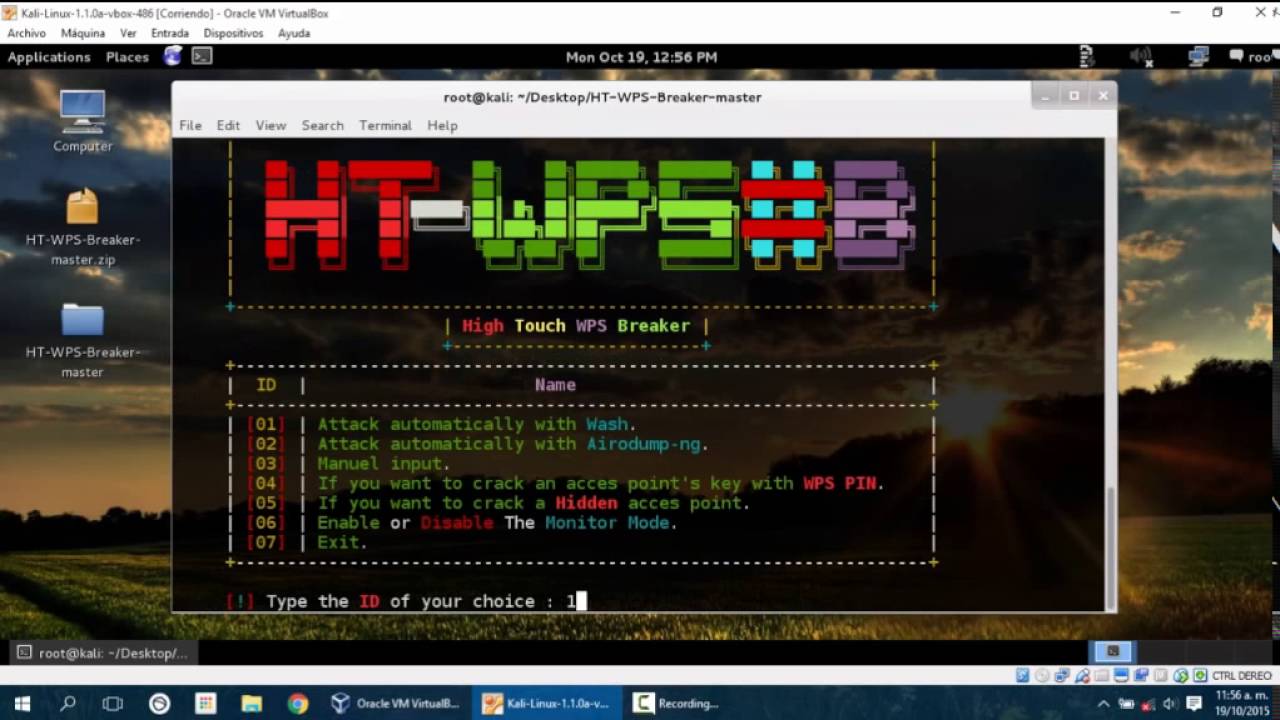Switch to Kali-Linux-1.1.0a taskbar button
The height and width of the screenshot is (720, 1280).
547,704
